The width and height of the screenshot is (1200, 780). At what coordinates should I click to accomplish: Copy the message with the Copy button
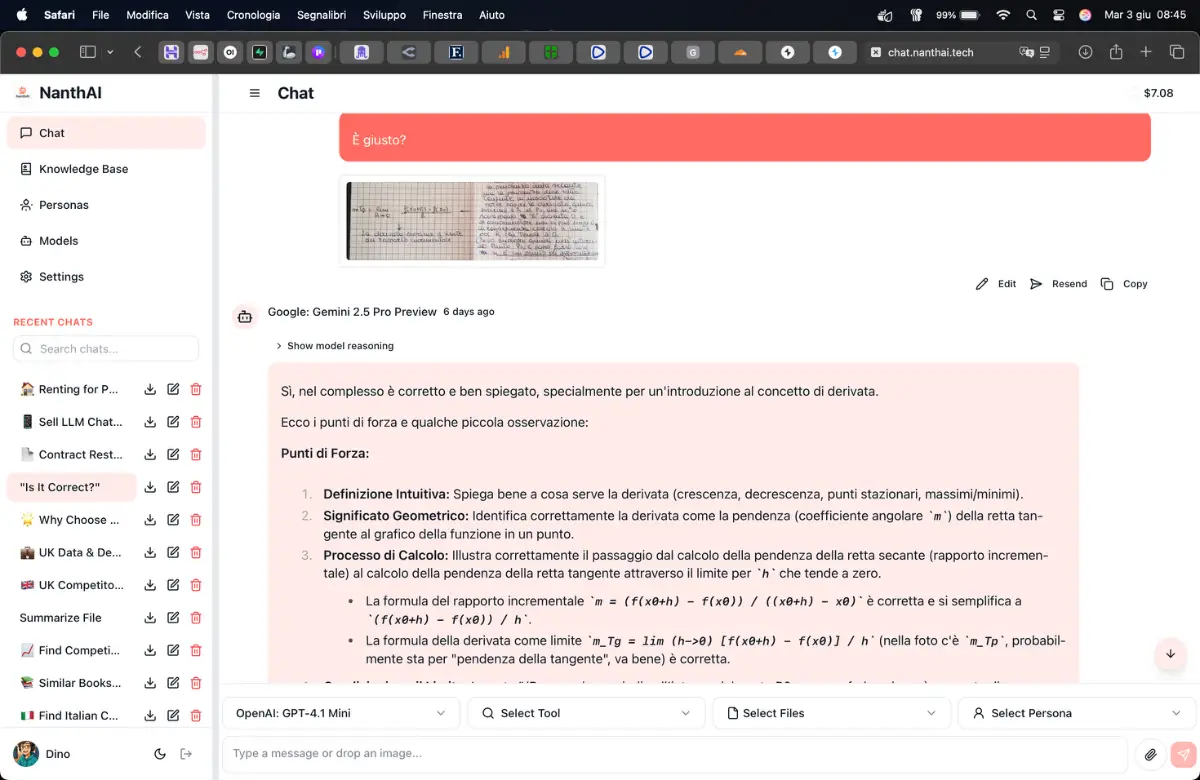pos(1124,284)
